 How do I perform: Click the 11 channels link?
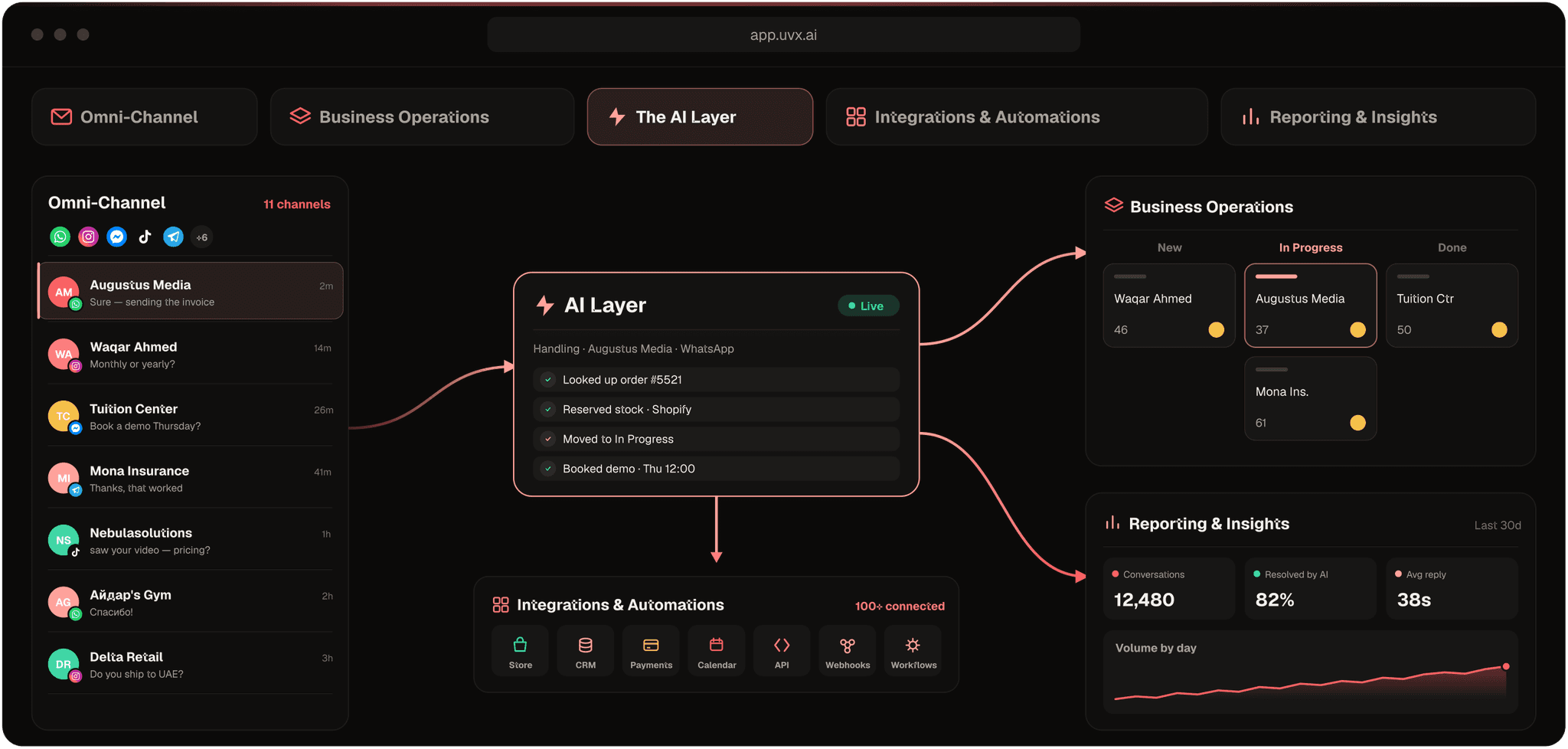[297, 204]
